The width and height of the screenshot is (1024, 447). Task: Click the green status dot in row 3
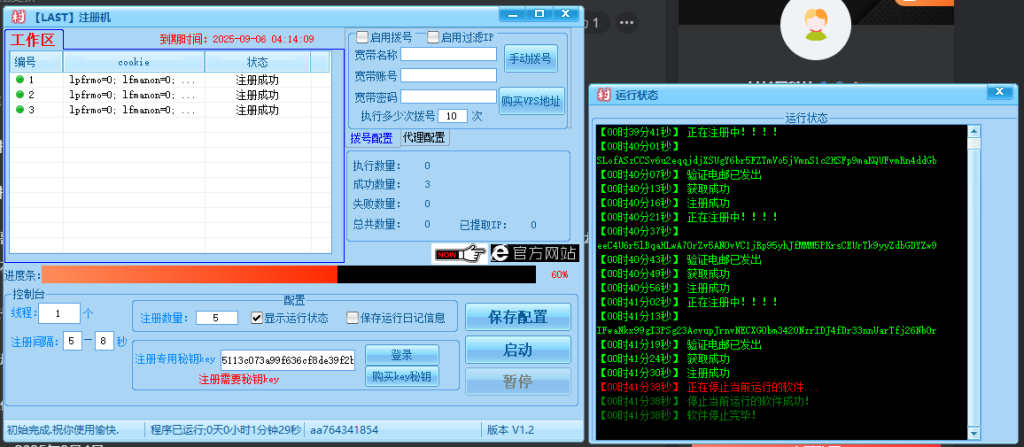click(x=19, y=109)
